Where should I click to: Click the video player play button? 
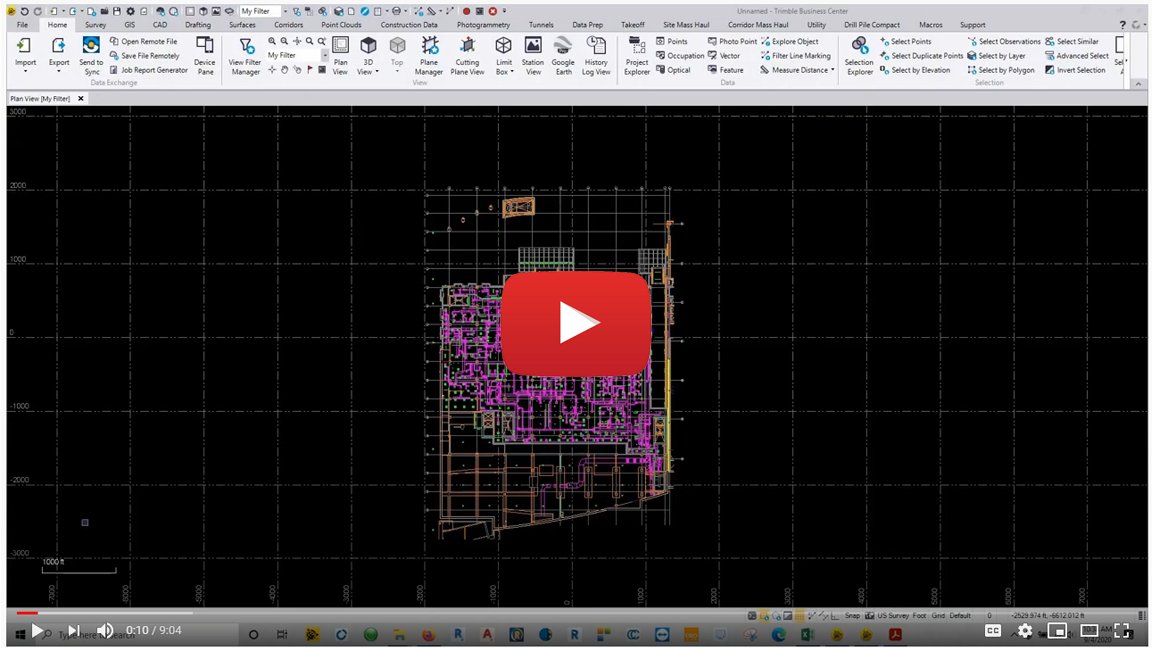tap(37, 630)
